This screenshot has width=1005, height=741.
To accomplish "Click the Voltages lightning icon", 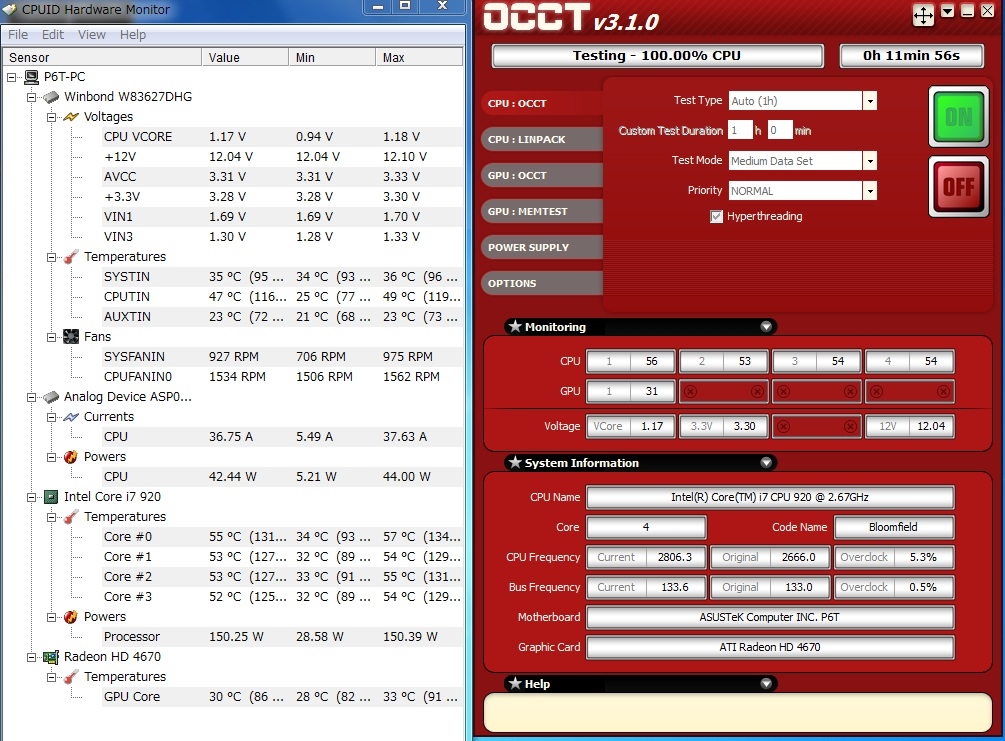I will click(71, 117).
